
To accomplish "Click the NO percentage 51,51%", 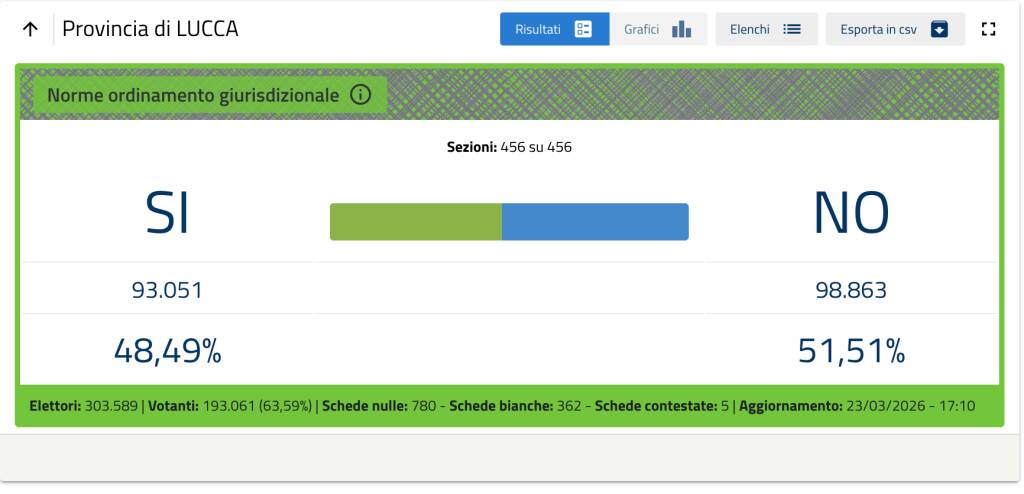I will point(851,351).
